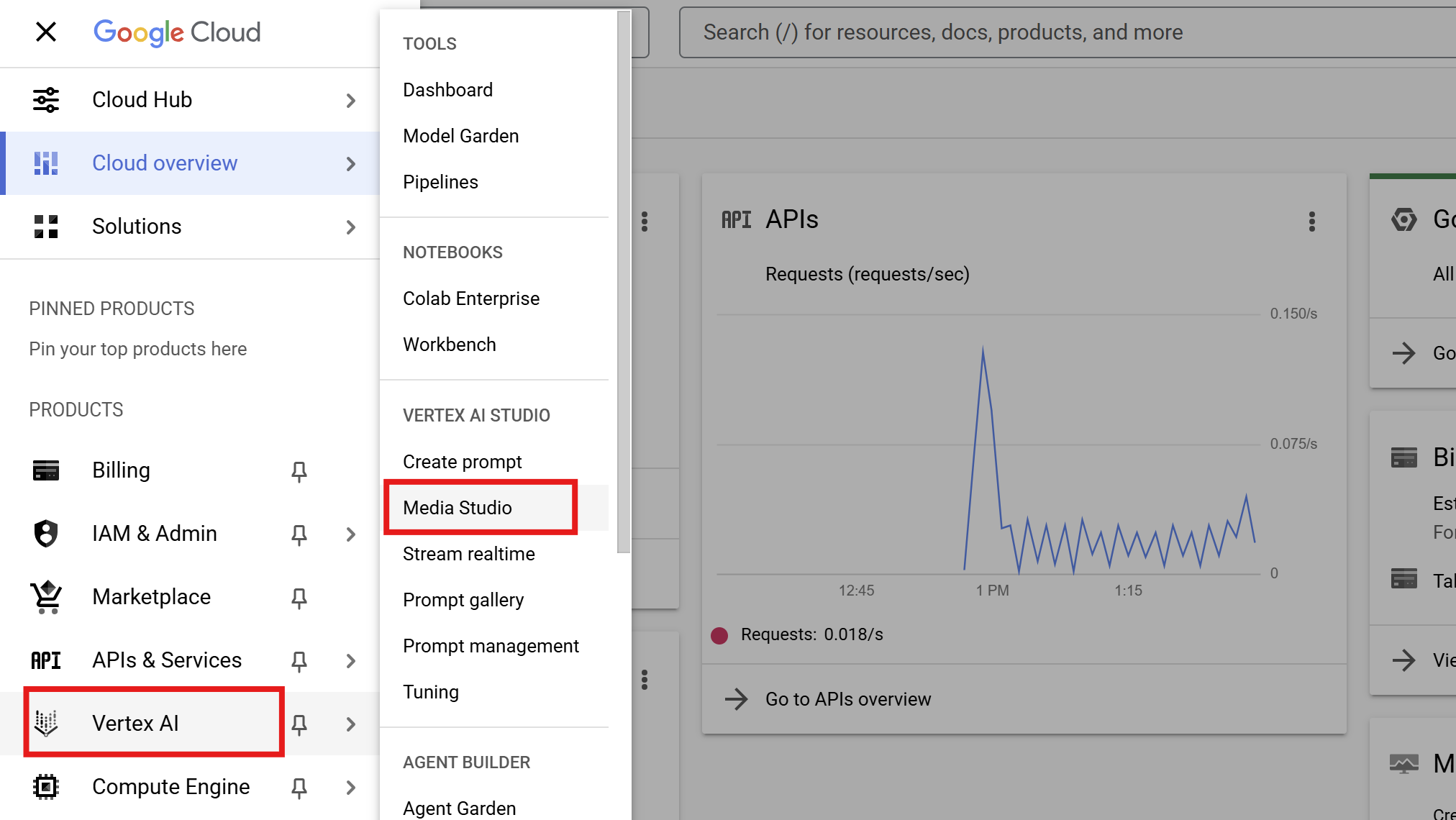This screenshot has width=1456, height=820.
Task: Click the Vertex AI product label
Action: pyautogui.click(x=135, y=724)
